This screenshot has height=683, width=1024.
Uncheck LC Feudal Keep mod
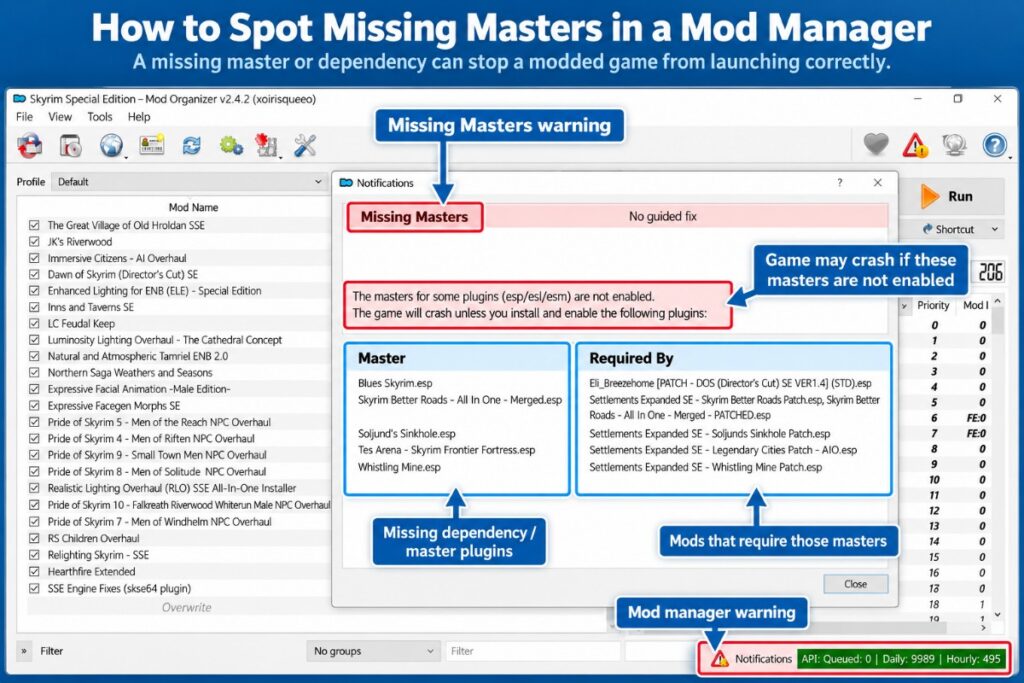(34, 323)
